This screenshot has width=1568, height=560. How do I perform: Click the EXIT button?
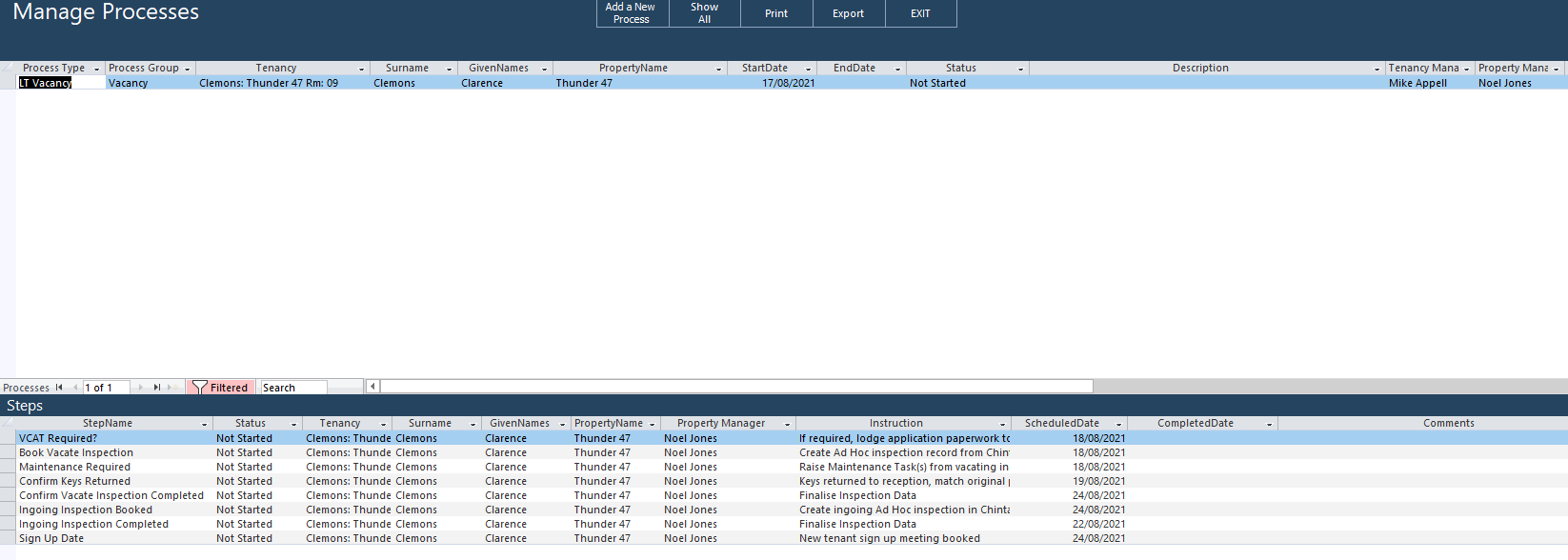click(x=920, y=13)
